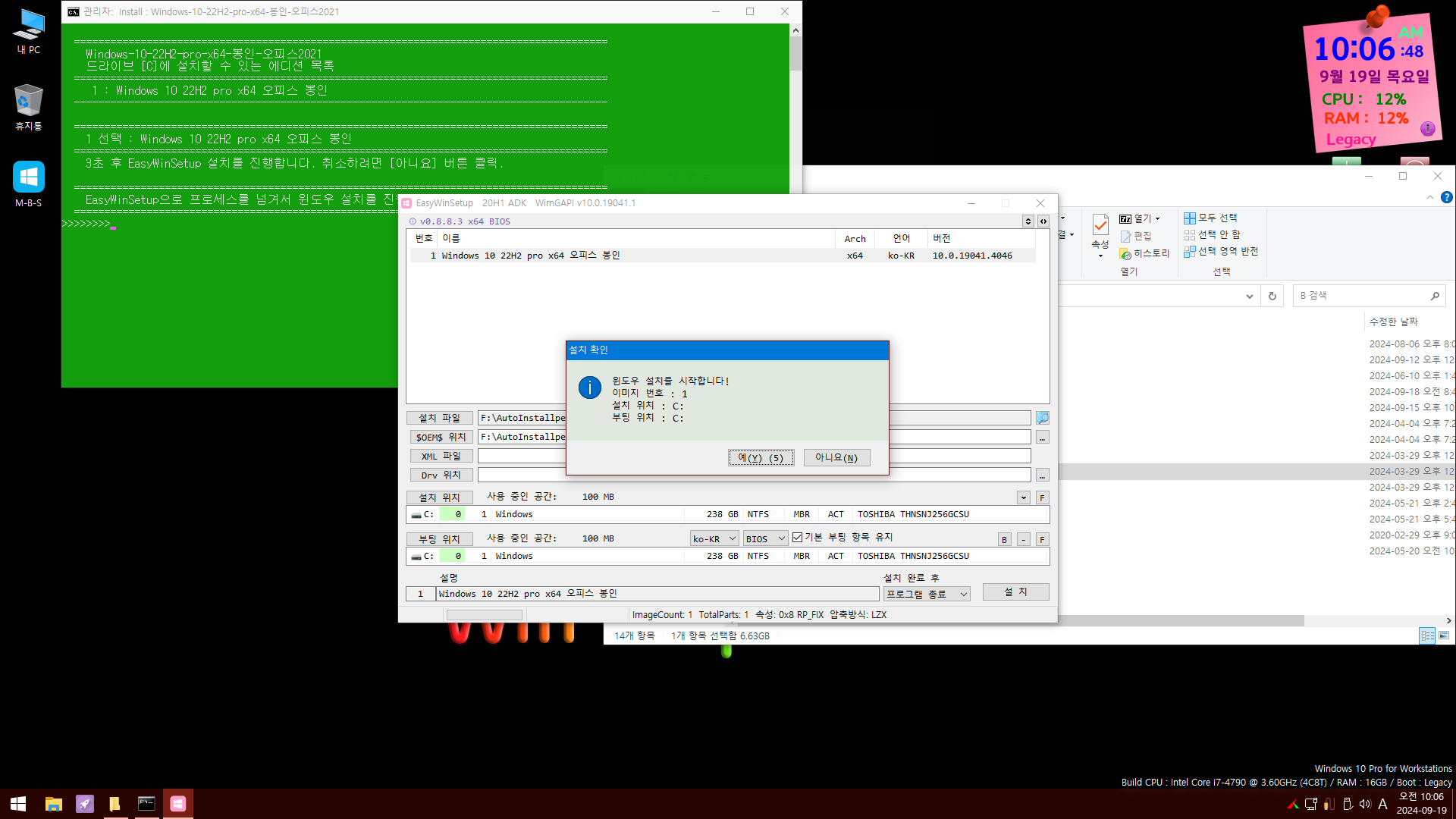The height and width of the screenshot is (819, 1456).
Task: Click 수정한 날짜 column header in Explorer
Action: coord(1394,322)
